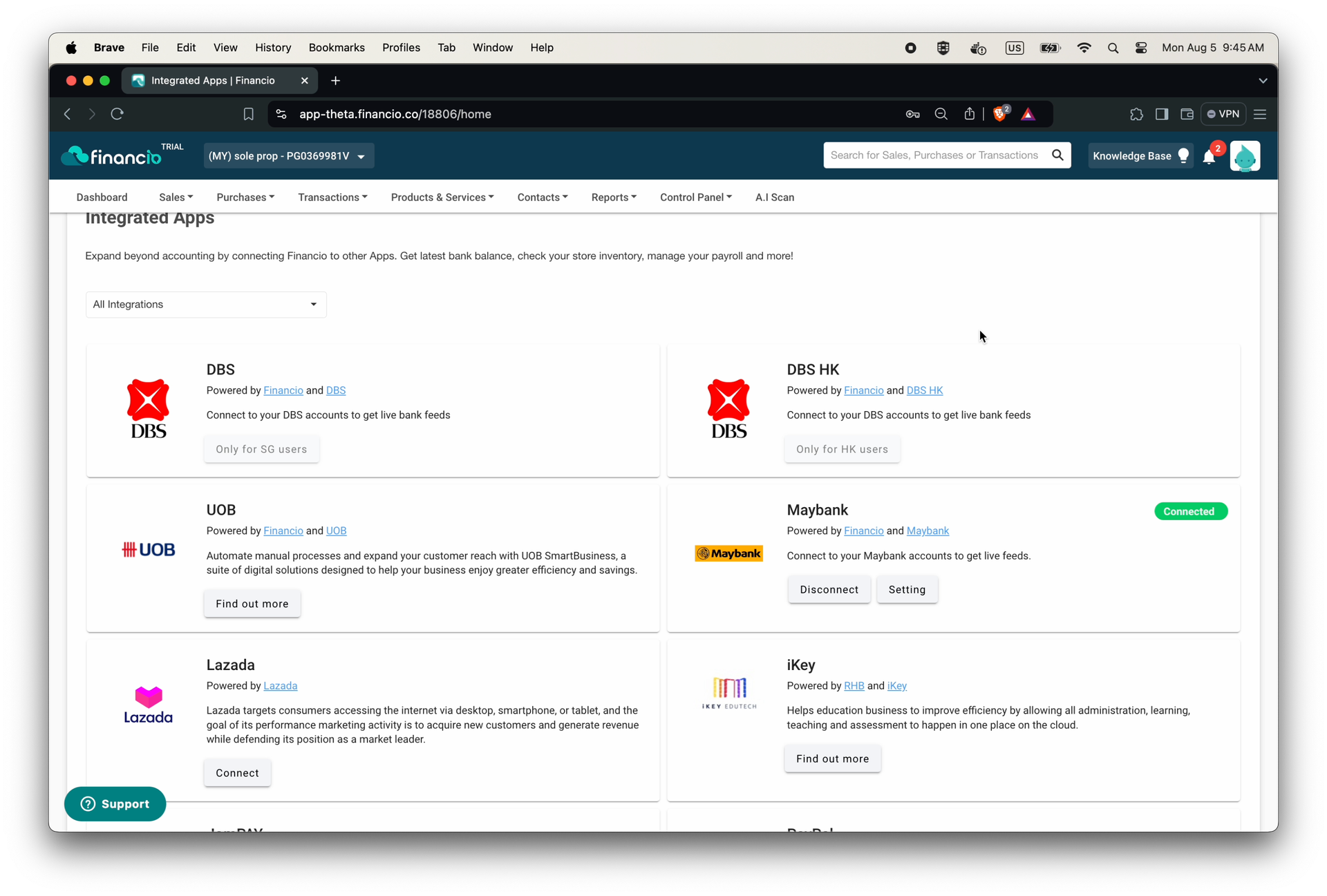Image resolution: width=1327 pixels, height=896 pixels.
Task: Click the browser share icon
Action: coord(969,114)
